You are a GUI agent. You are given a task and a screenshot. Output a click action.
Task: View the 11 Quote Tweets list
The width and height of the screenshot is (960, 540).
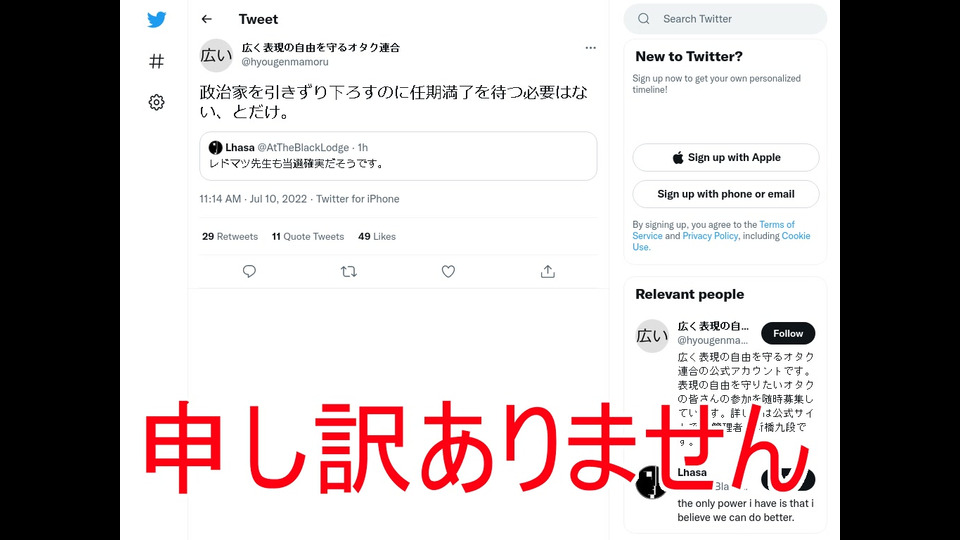click(x=308, y=236)
